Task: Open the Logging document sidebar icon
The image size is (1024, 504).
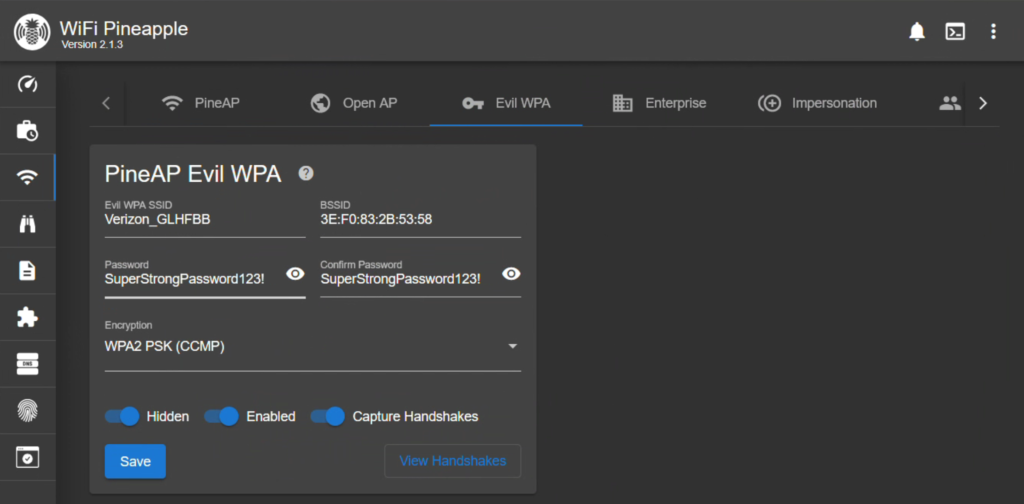Action: [x=27, y=270]
